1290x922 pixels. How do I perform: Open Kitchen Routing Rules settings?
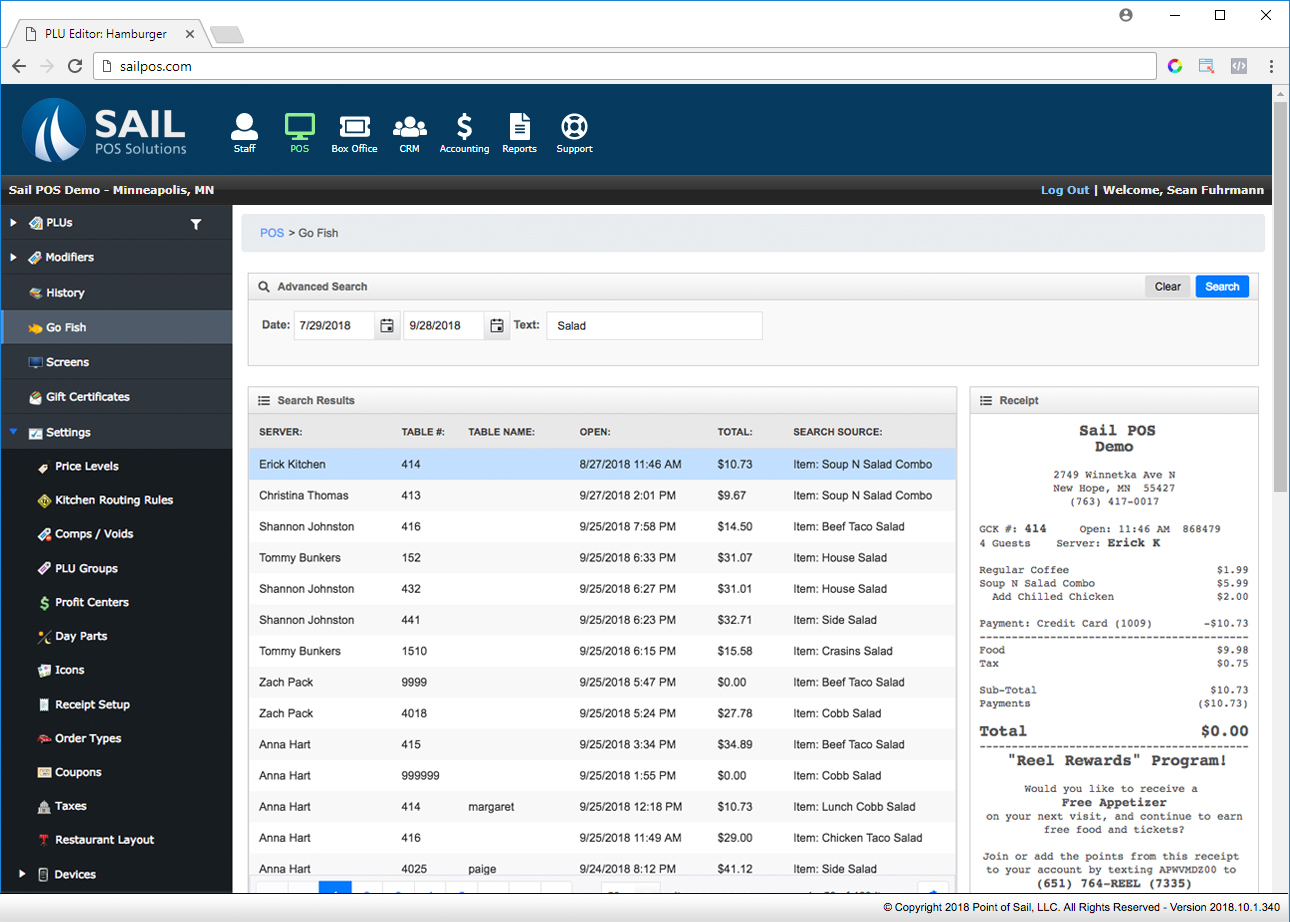[116, 500]
